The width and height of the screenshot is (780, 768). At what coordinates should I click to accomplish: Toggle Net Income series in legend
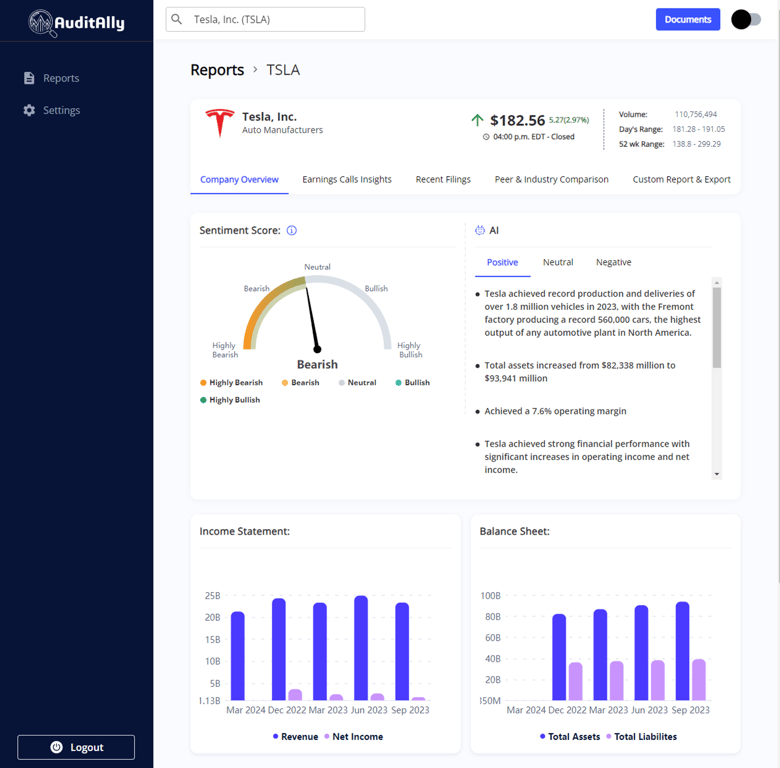(354, 737)
